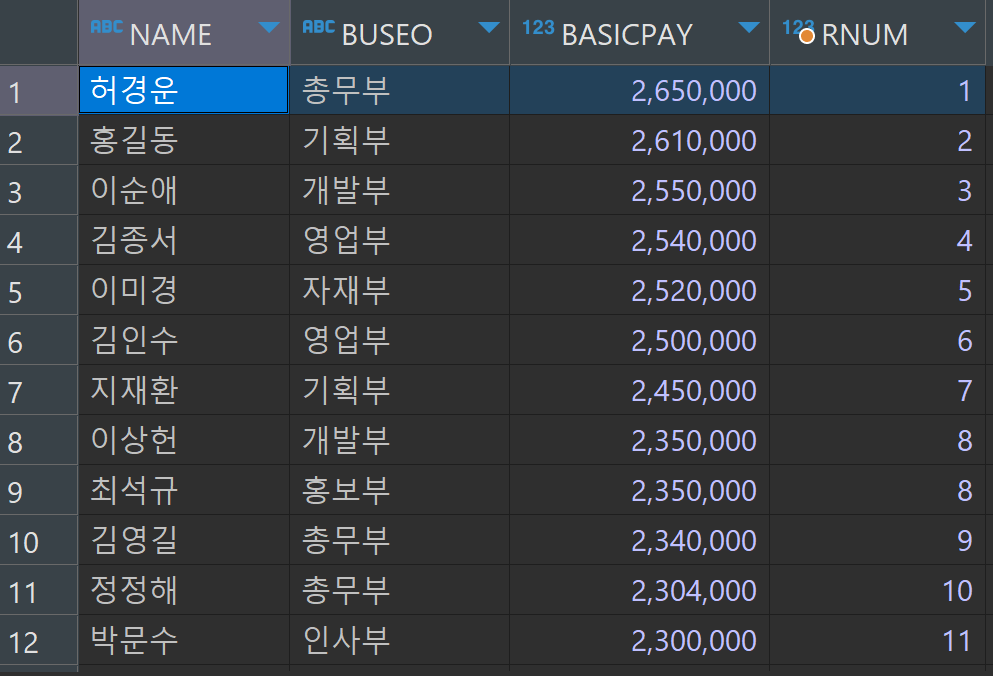The image size is (993, 676).
Task: Open the BASICPAY column filter dropdown arrow
Action: click(749, 27)
